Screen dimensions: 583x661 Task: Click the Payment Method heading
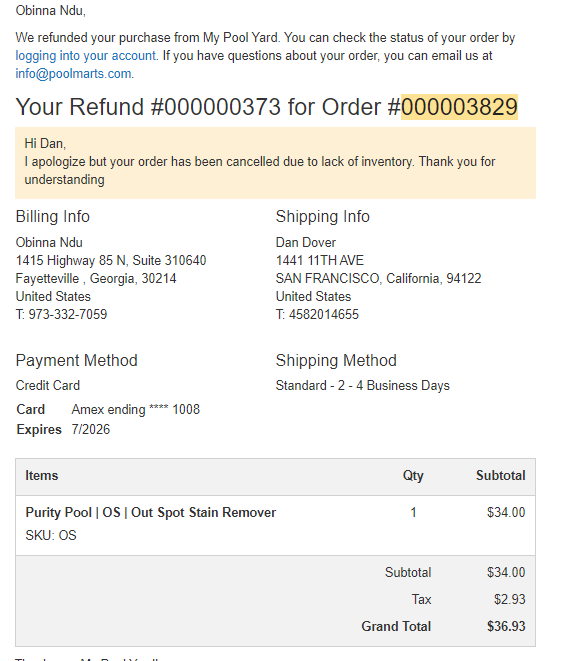click(76, 360)
